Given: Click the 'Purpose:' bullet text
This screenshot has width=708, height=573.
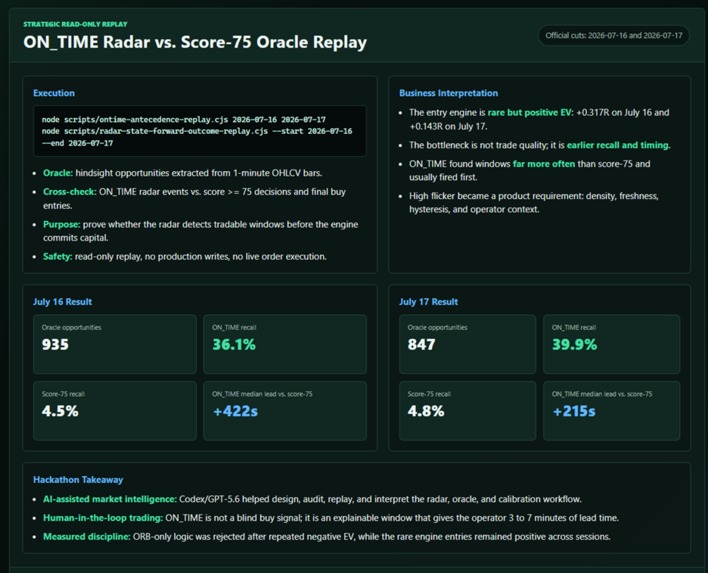Looking at the screenshot, I should [x=200, y=231].
